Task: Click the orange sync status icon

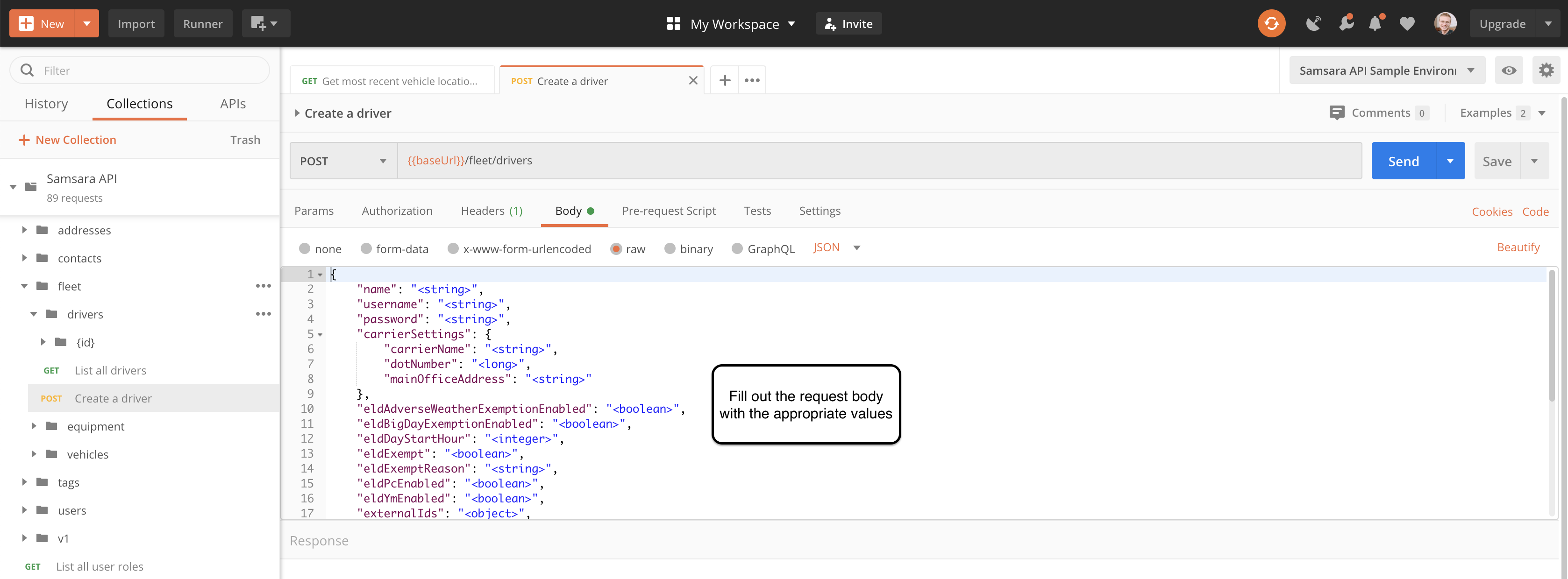Action: (x=1271, y=24)
